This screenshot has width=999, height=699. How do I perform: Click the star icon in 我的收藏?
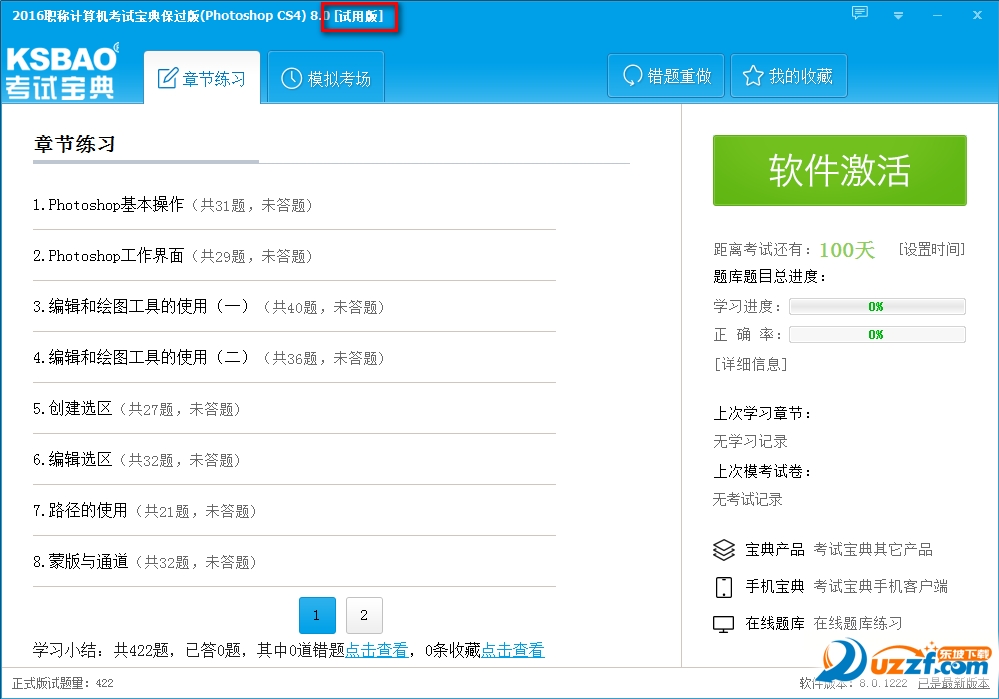pos(753,76)
